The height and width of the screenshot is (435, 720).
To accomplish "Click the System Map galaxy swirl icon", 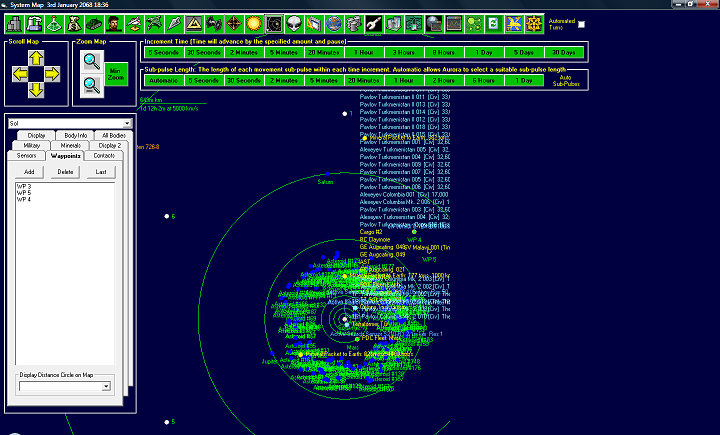I will pyautogui.click(x=274, y=24).
